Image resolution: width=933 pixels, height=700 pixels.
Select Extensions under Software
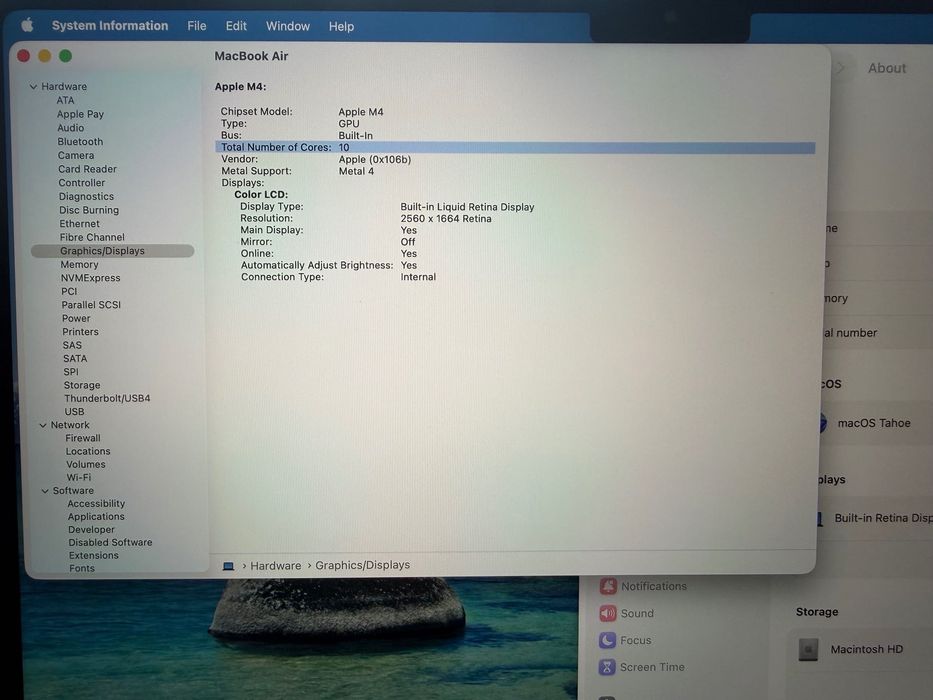(x=93, y=555)
